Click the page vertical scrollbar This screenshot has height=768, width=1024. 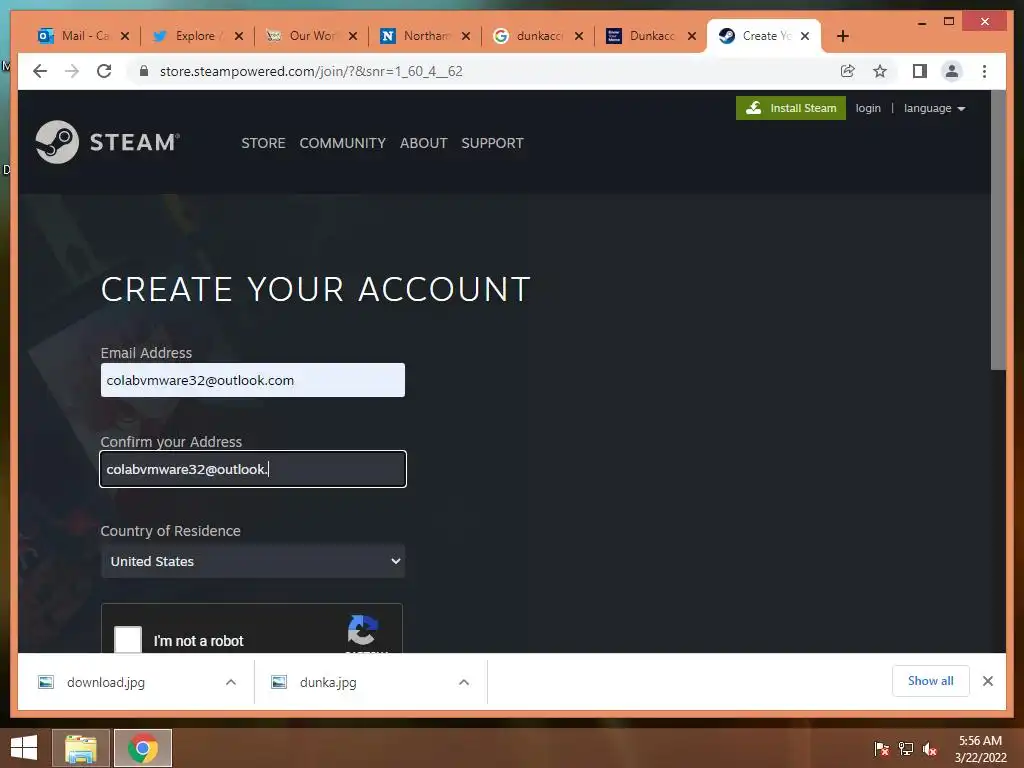coord(998,230)
